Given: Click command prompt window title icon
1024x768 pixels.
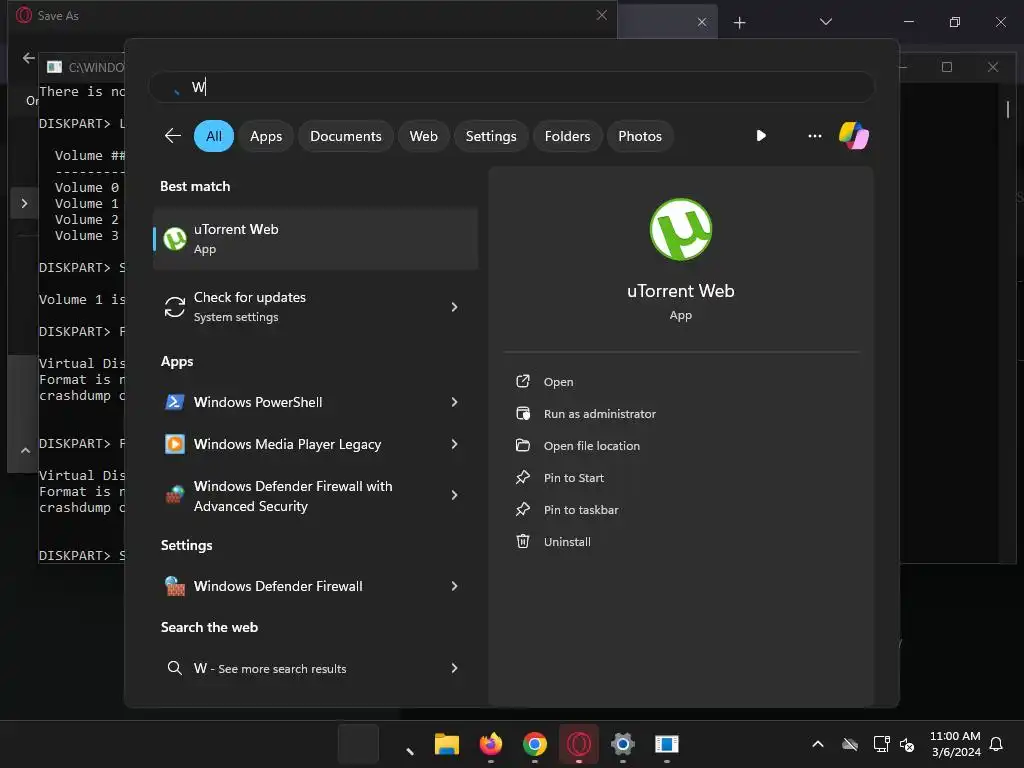Looking at the screenshot, I should [x=54, y=67].
